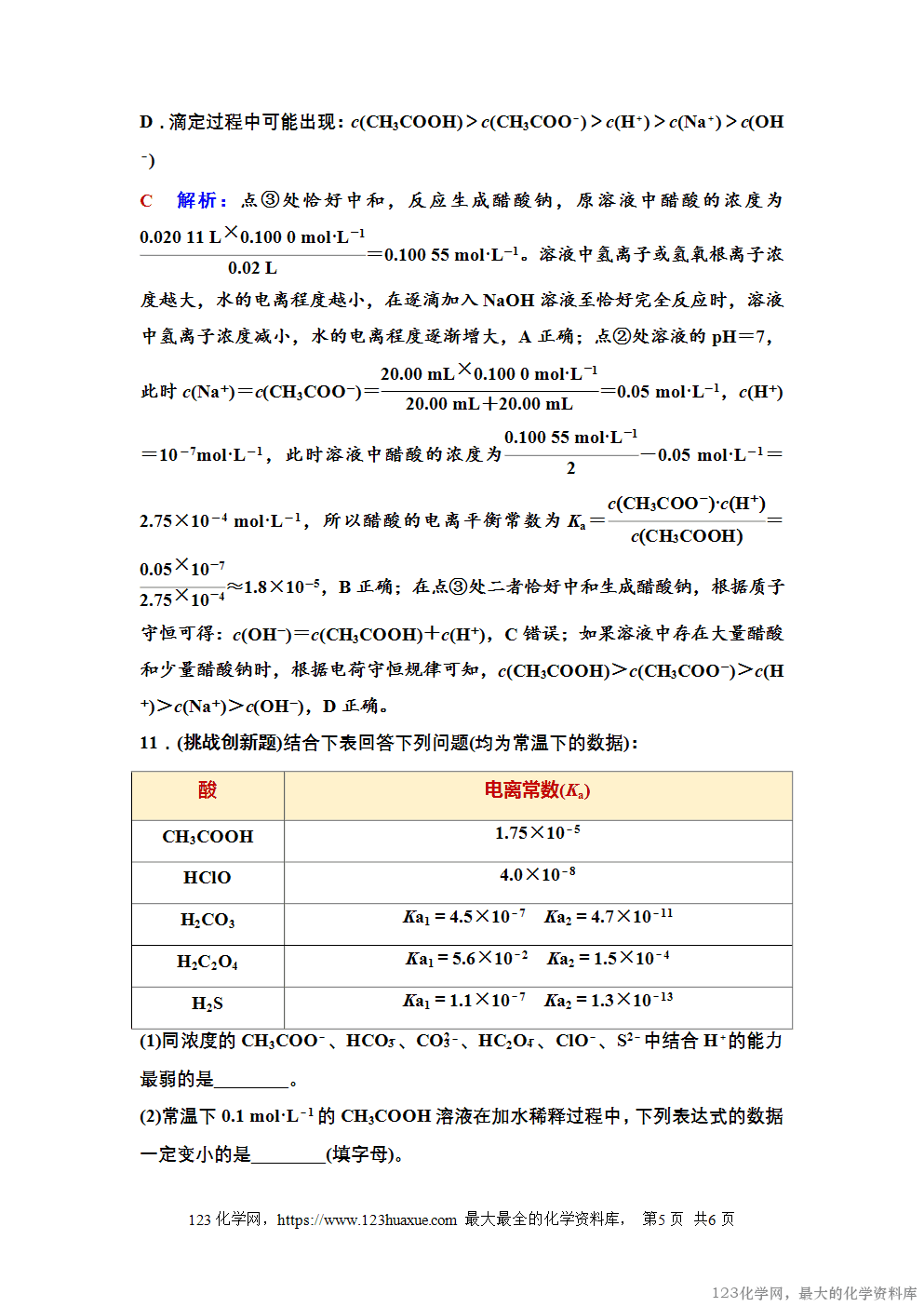
Task: Click the 电离常数(Ka) column header
Action: tap(537, 791)
